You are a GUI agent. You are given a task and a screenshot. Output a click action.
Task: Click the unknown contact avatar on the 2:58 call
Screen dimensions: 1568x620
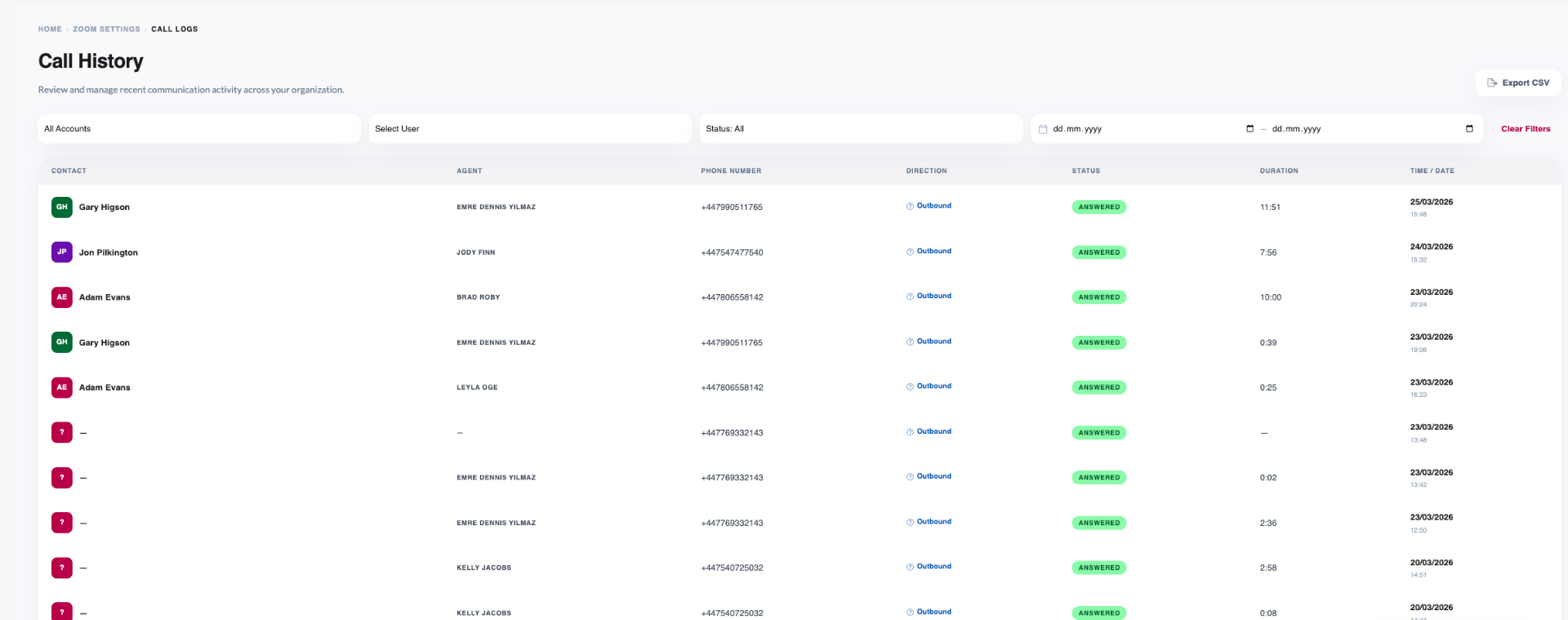click(62, 568)
